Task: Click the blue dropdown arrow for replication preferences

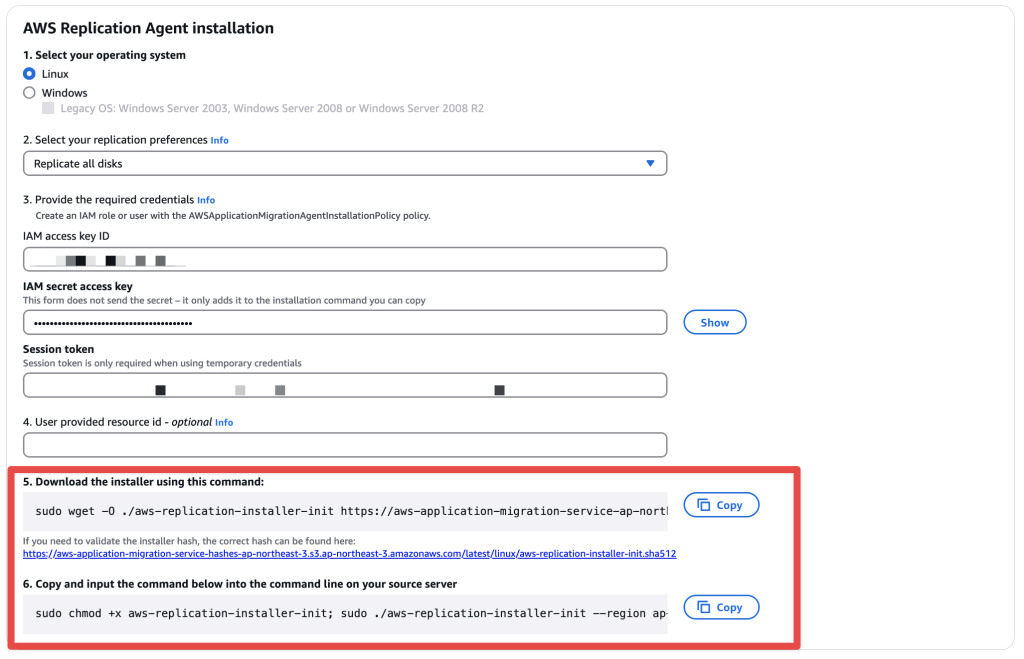Action: pos(650,163)
